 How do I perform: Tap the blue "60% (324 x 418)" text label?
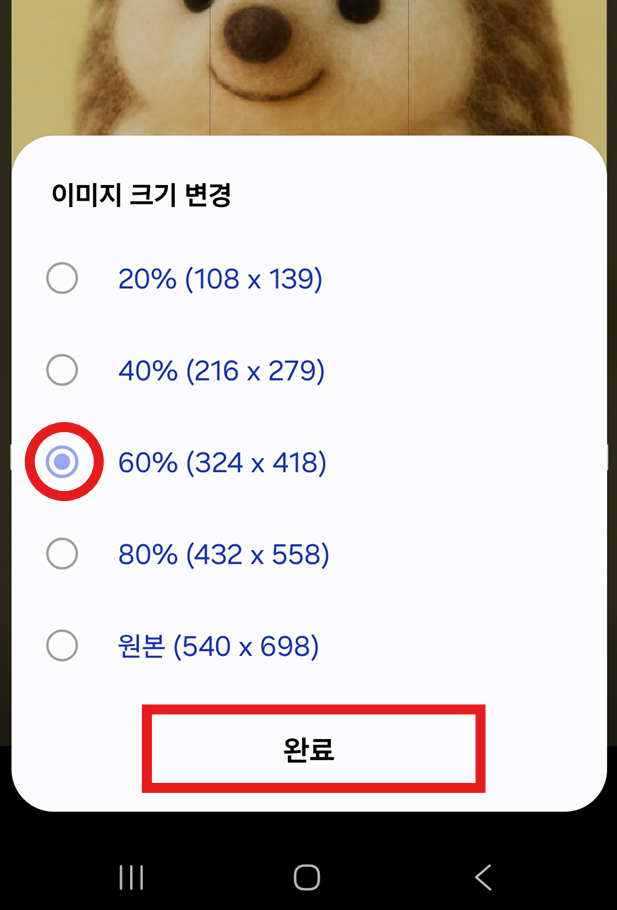[x=221, y=462]
